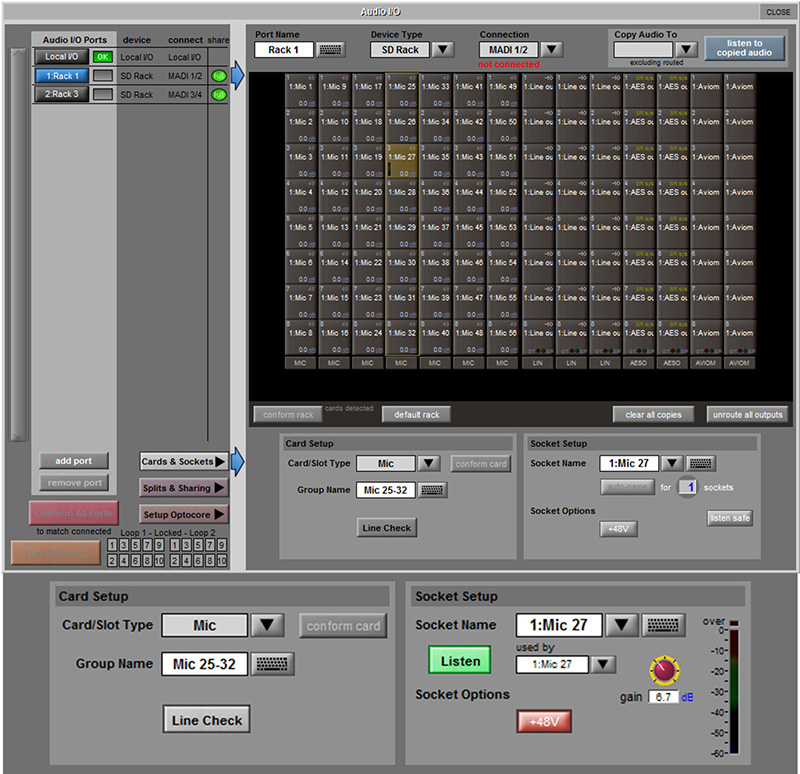Open Socket Name dropdown in enlarged Socket Setup
The image size is (800, 774).
tap(621, 625)
